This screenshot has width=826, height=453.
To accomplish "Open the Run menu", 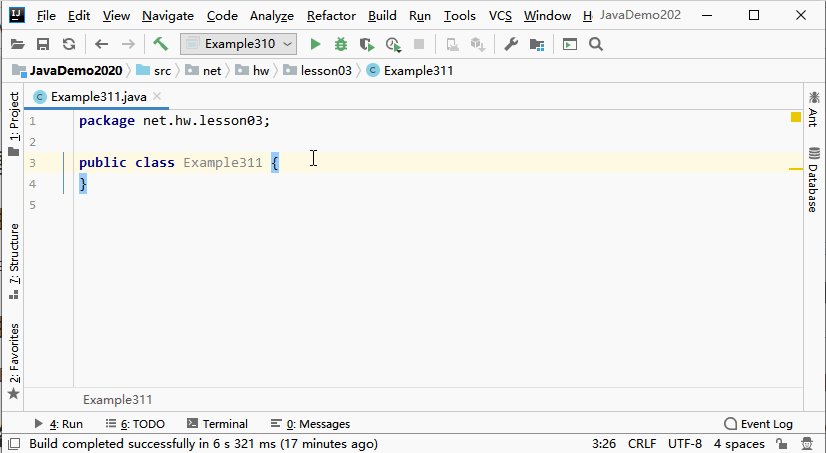I will click(x=420, y=16).
